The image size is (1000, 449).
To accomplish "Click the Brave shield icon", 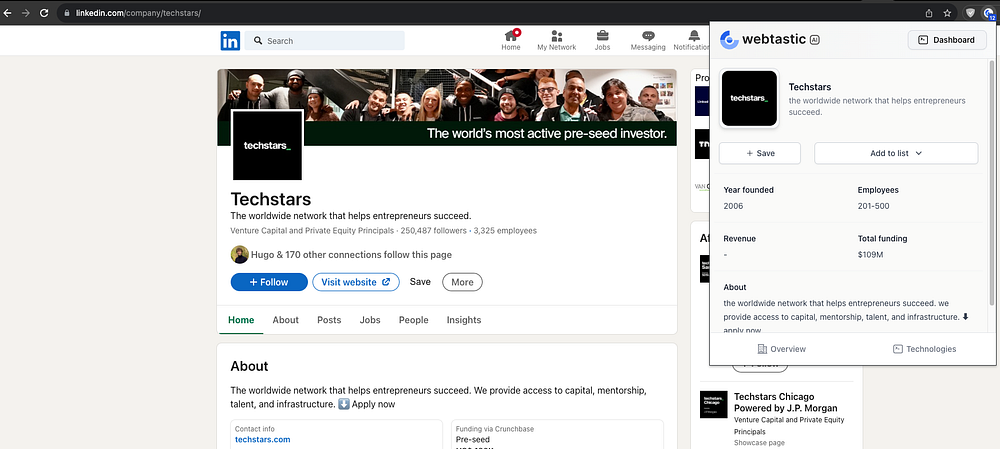I will [x=969, y=12].
